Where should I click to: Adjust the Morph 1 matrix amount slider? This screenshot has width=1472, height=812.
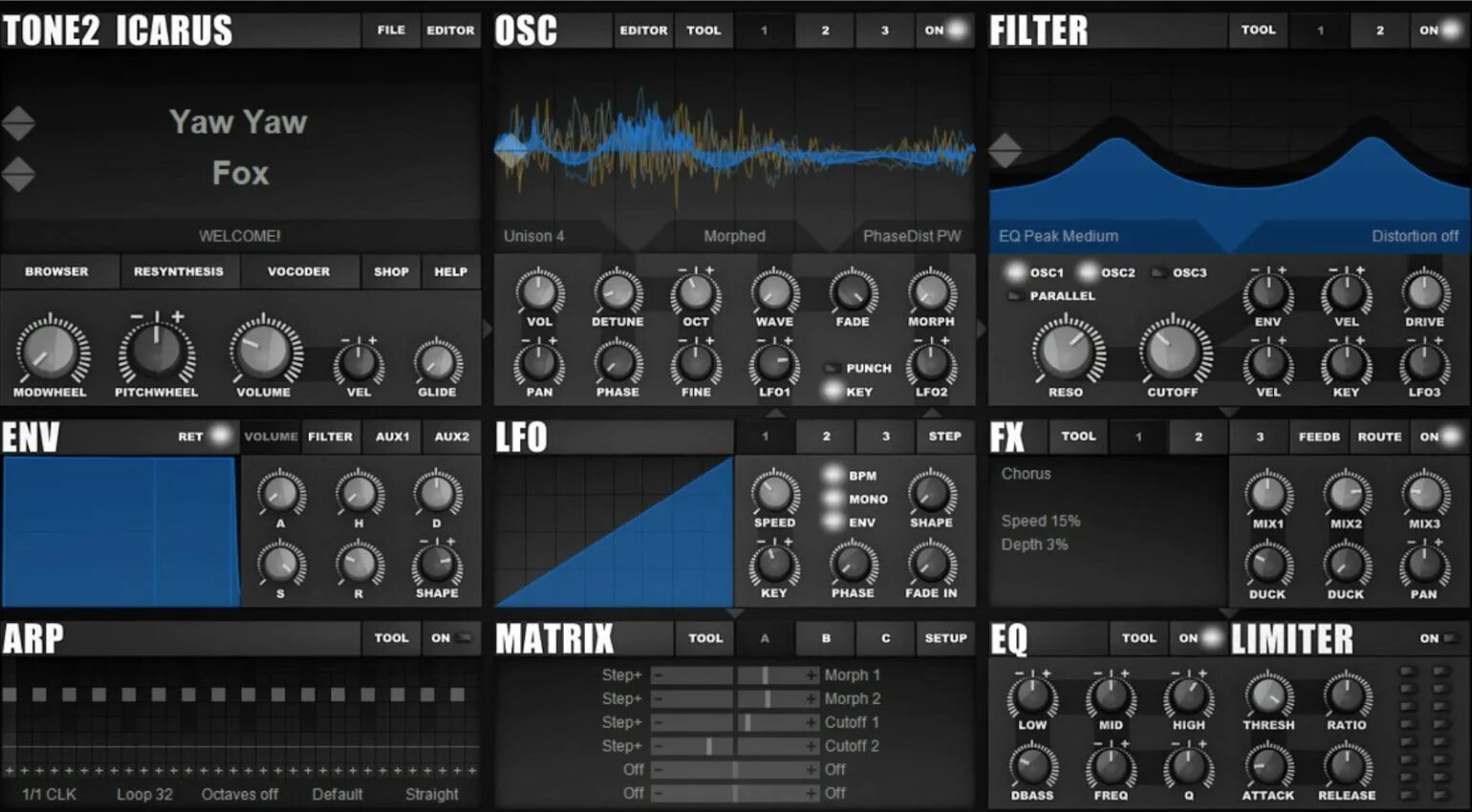click(735, 675)
